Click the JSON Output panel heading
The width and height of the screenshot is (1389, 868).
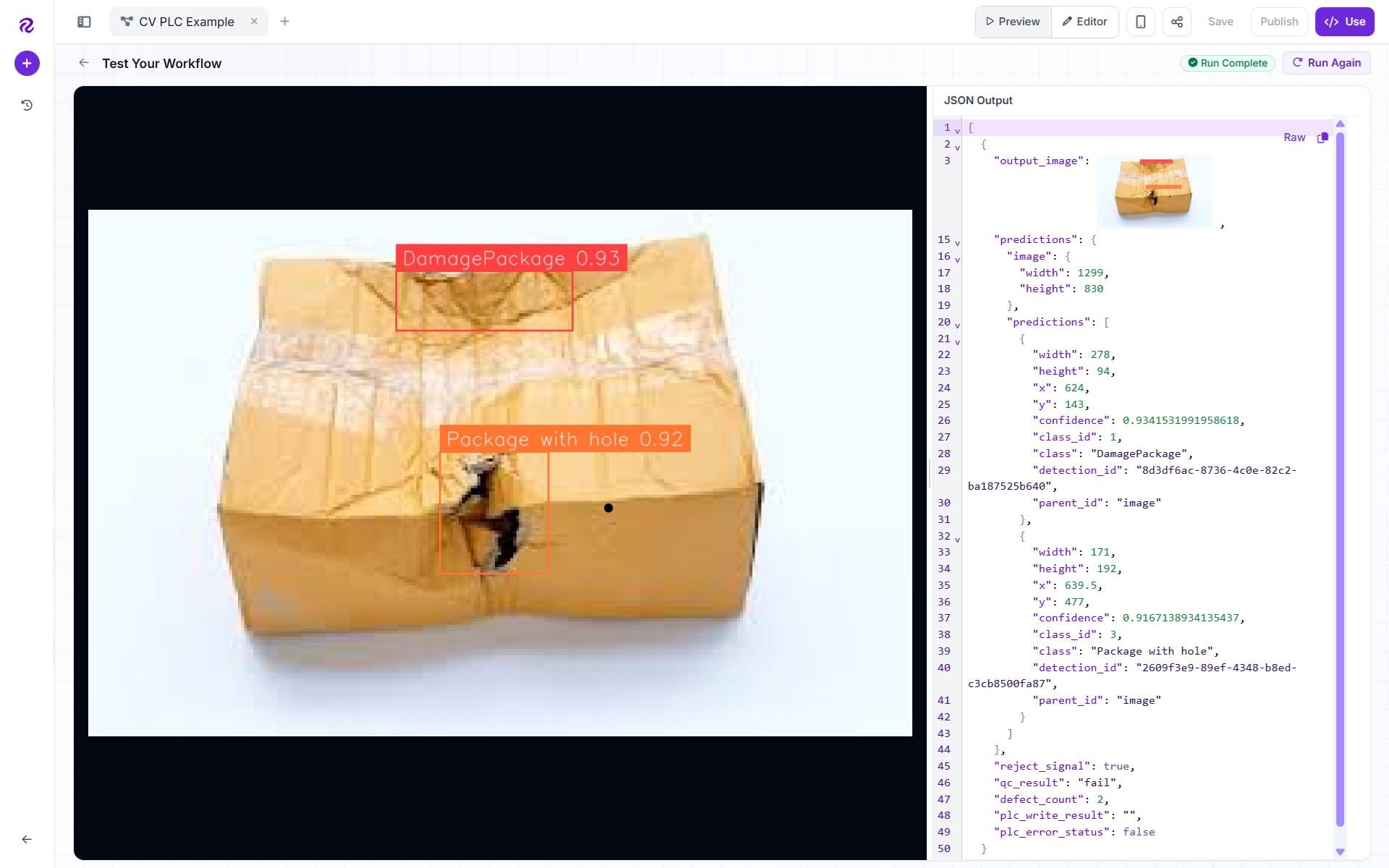(978, 101)
